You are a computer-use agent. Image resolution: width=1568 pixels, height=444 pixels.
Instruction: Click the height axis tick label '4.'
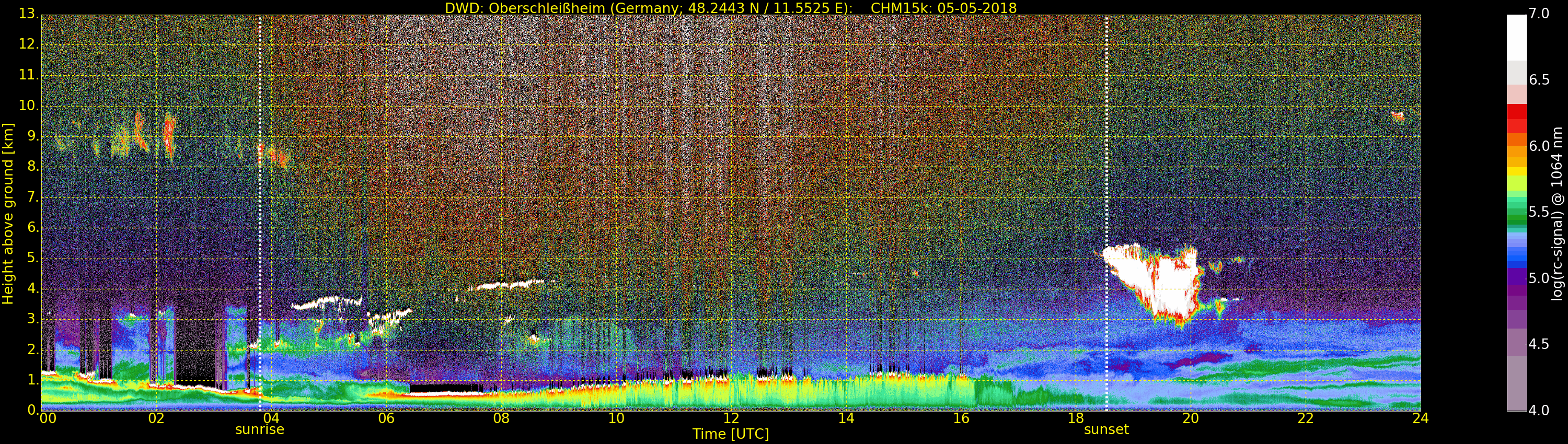(x=33, y=288)
